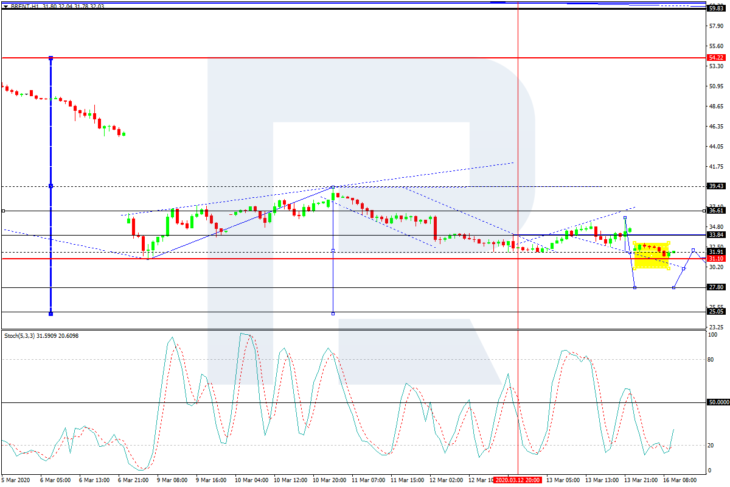This screenshot has height=487, width=730.
Task: Select the yellow highlighted rectangle on chart
Action: (651, 255)
